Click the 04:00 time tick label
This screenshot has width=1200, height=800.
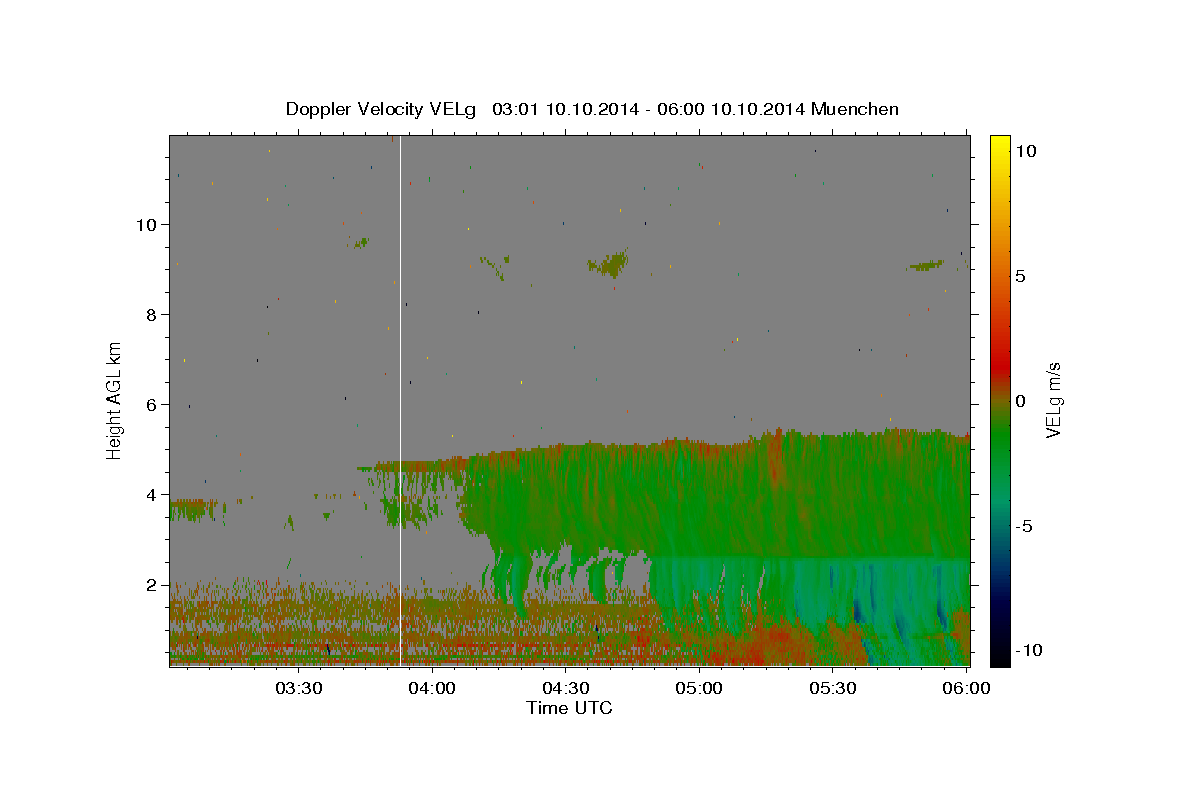pos(432,688)
